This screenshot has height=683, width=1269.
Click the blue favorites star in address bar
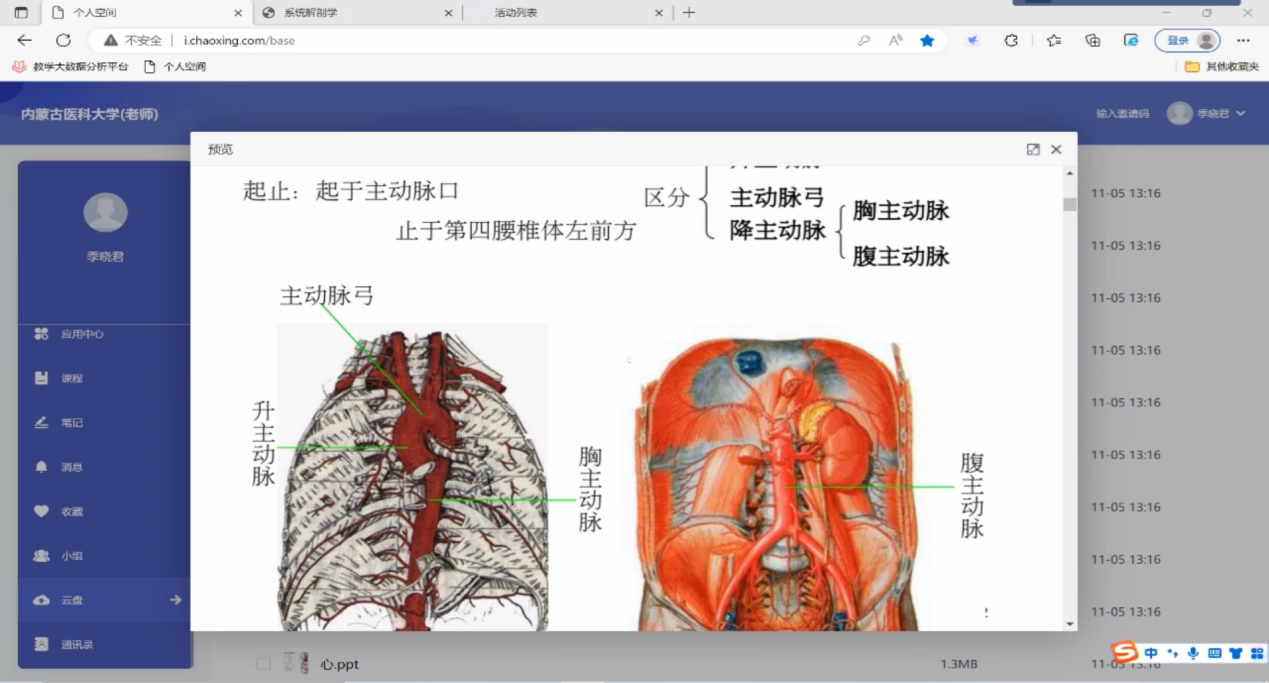click(x=927, y=40)
